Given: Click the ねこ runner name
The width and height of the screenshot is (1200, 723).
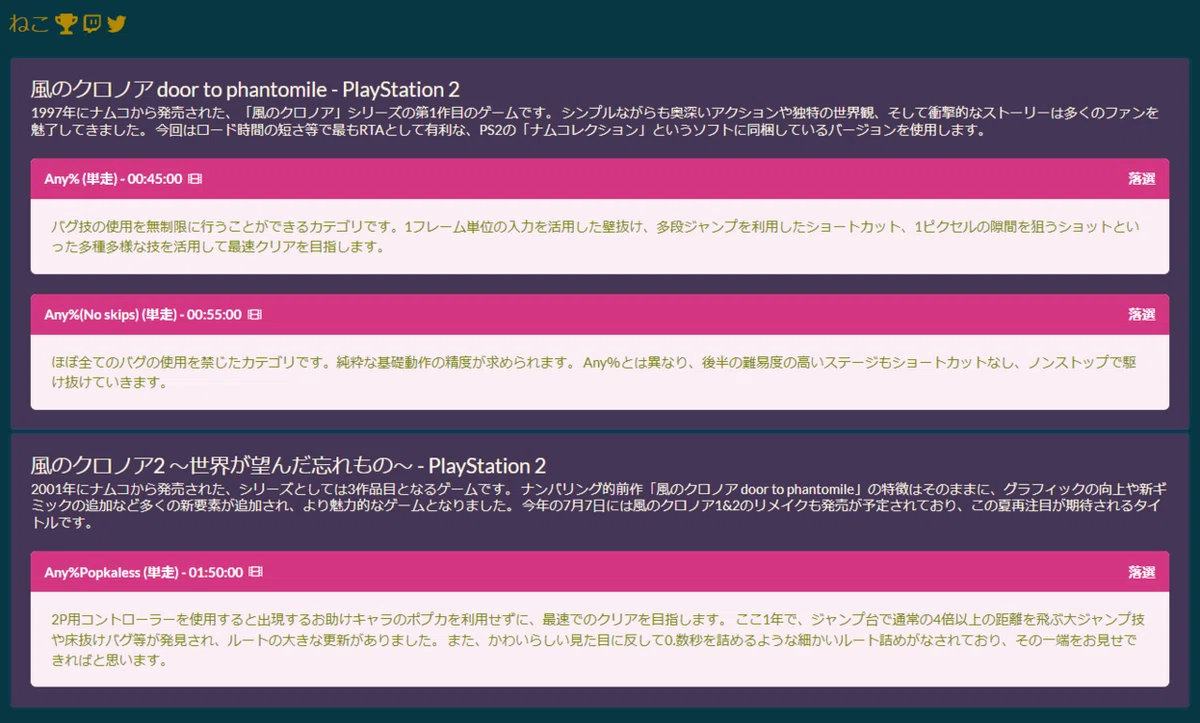Looking at the screenshot, I should (x=29, y=23).
